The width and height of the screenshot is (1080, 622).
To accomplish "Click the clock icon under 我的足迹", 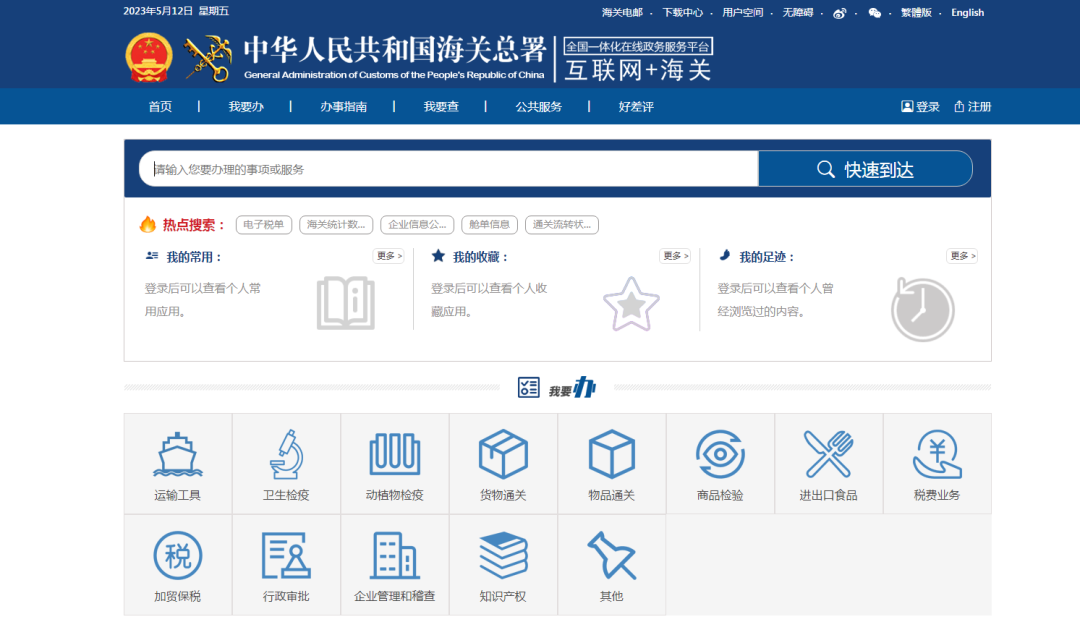I will [922, 309].
